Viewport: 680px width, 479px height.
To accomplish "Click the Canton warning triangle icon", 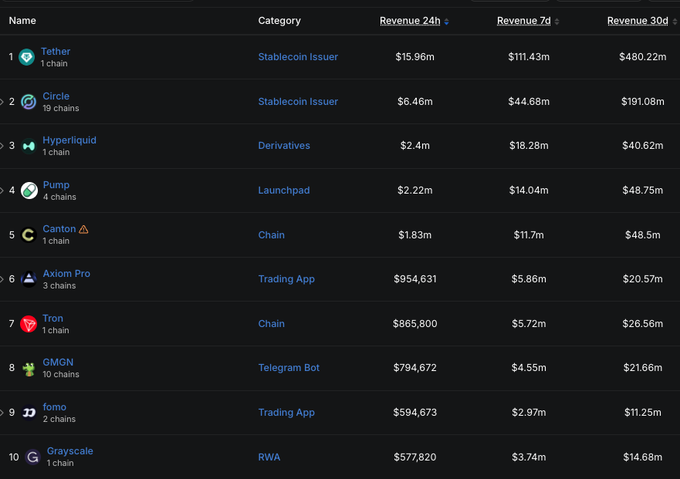I will (84, 229).
